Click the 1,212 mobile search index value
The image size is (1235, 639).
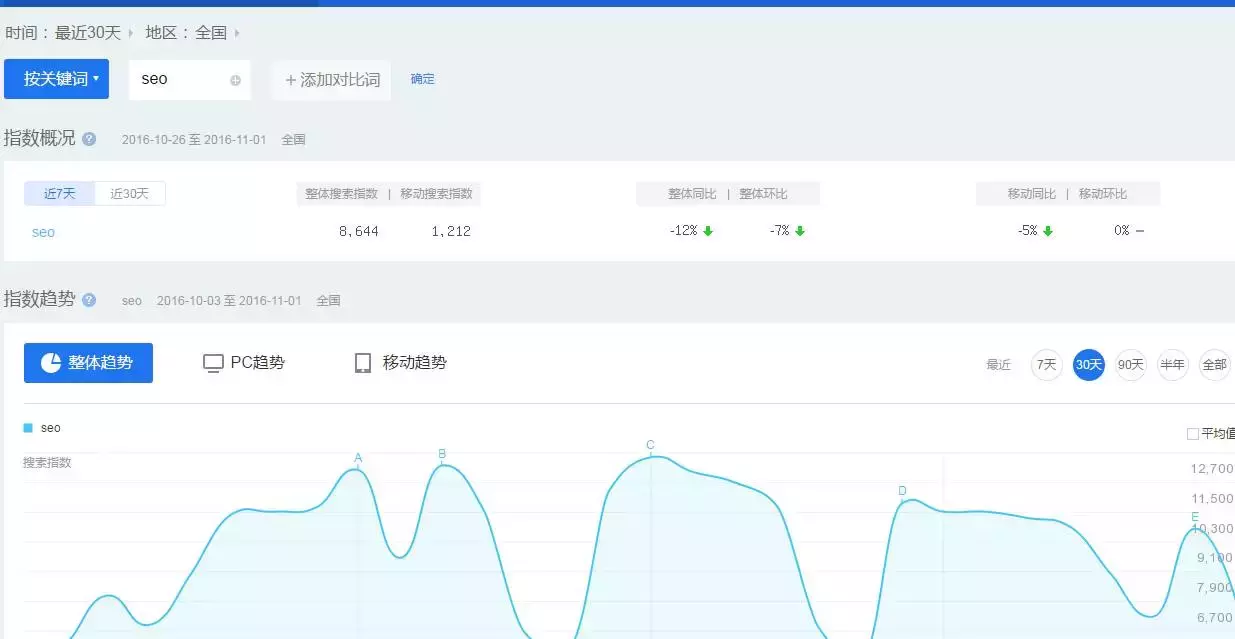click(x=451, y=231)
